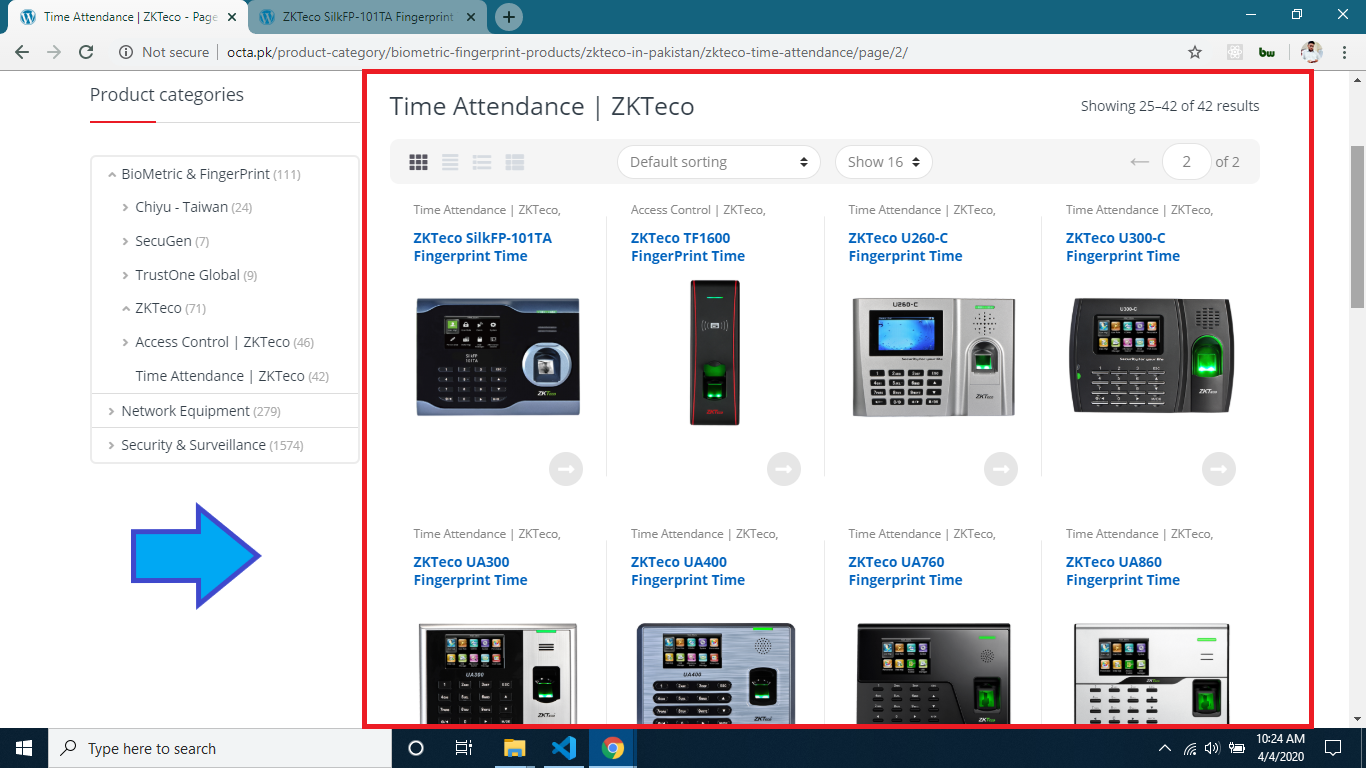Open the Windows Start menu
1366x768 pixels.
point(24,748)
